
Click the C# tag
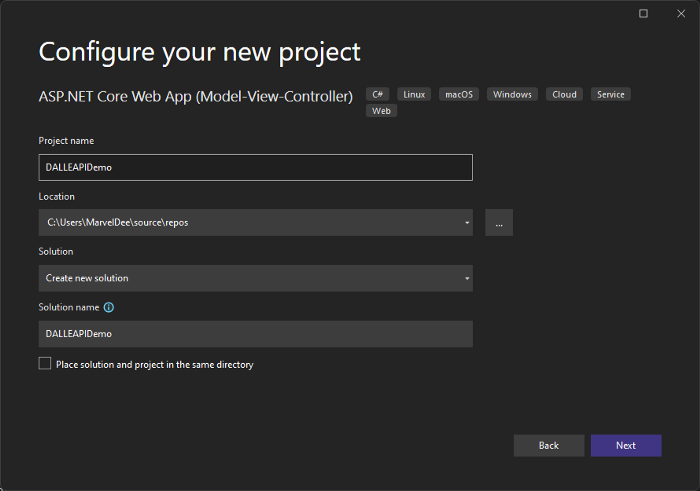(x=378, y=94)
